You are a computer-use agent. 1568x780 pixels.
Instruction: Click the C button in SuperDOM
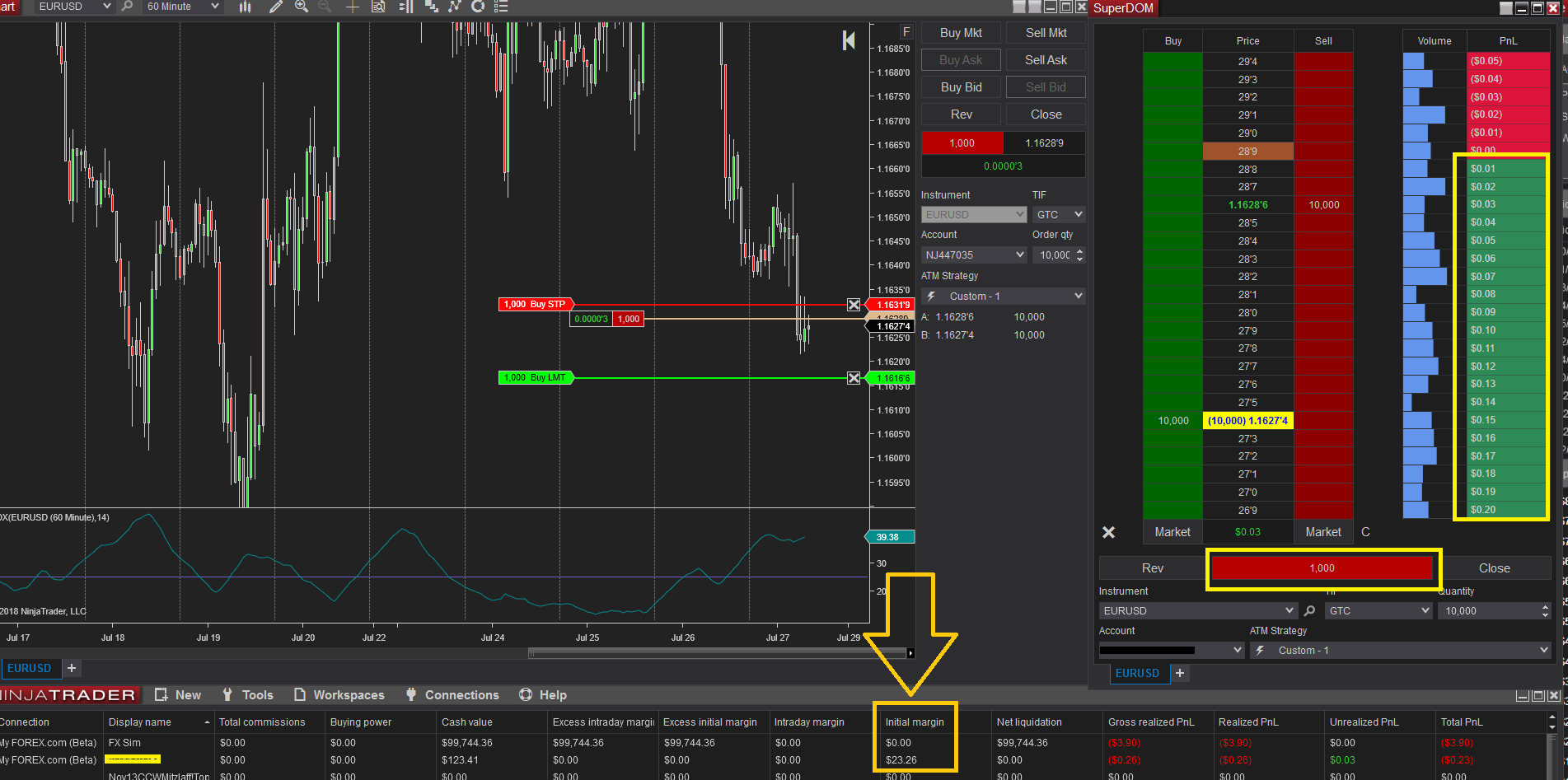(x=1365, y=532)
